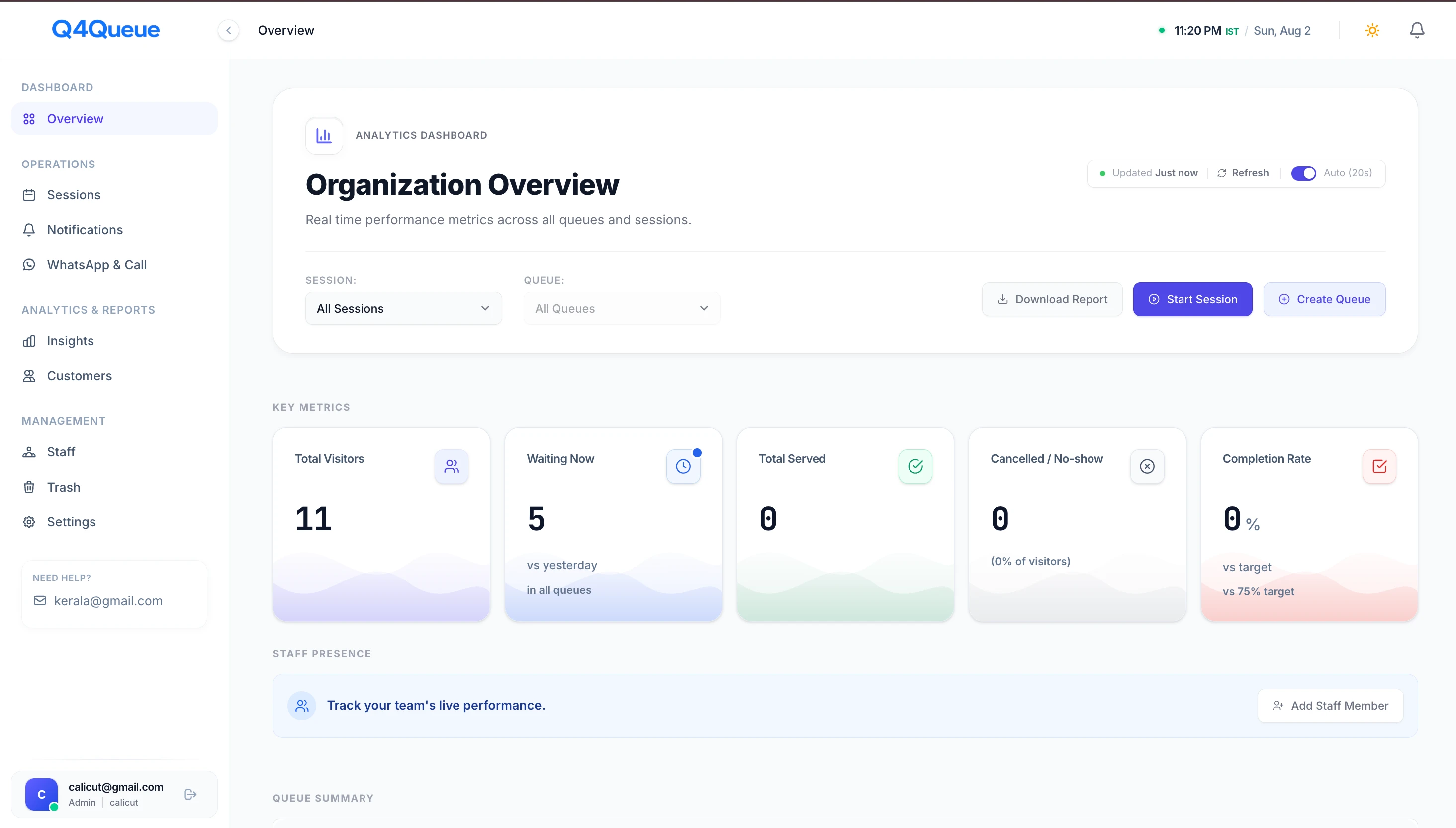
Task: Click the Trash bin icon in sidebar
Action: coord(29,488)
